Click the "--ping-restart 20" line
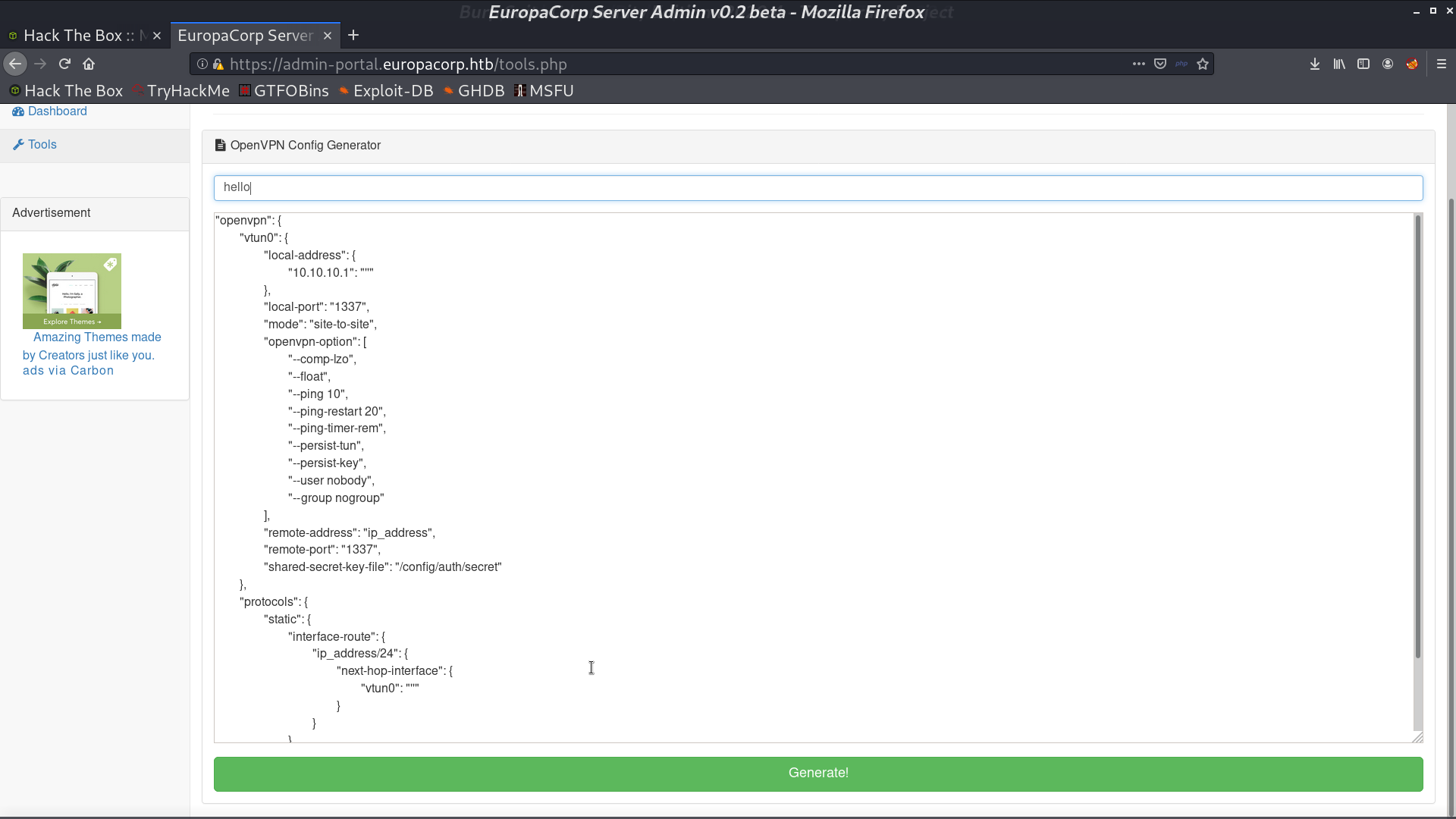1456x819 pixels. click(337, 412)
